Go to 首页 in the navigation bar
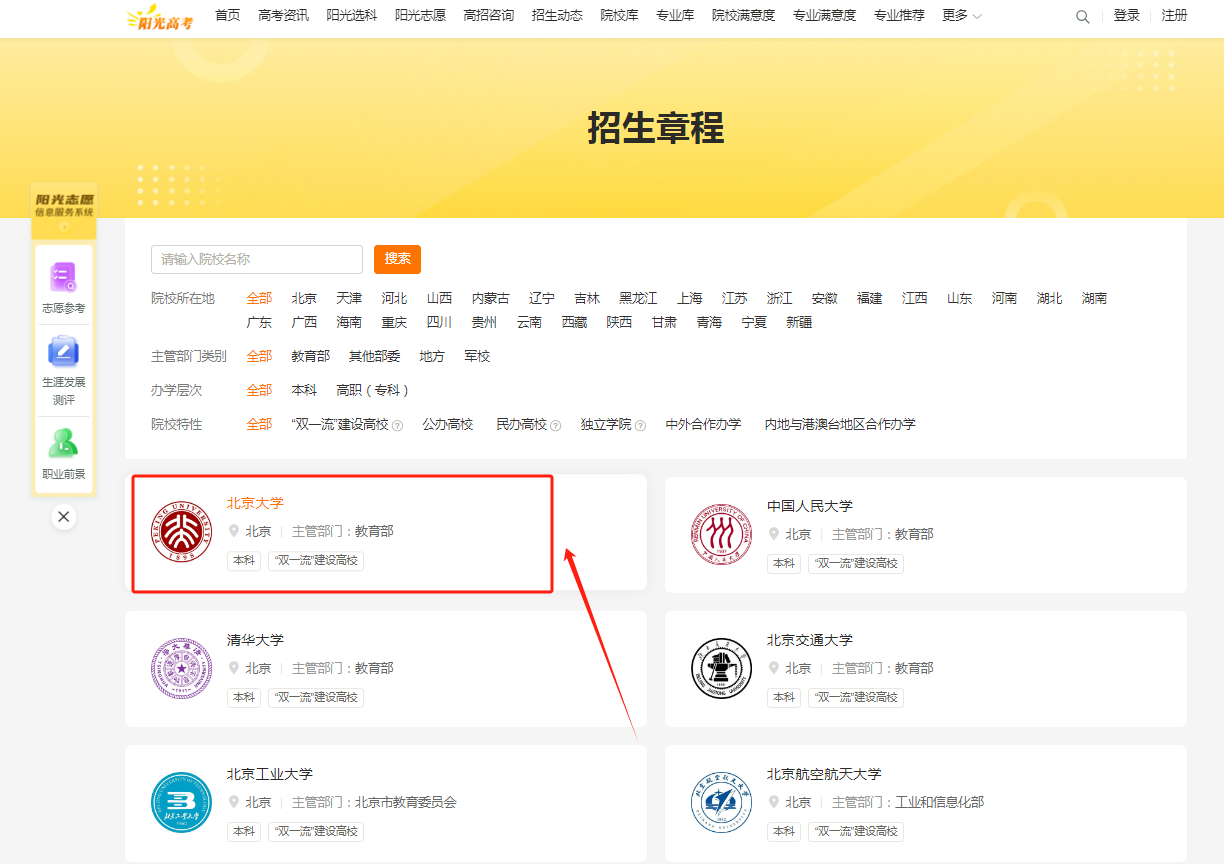The image size is (1224, 864). click(228, 15)
